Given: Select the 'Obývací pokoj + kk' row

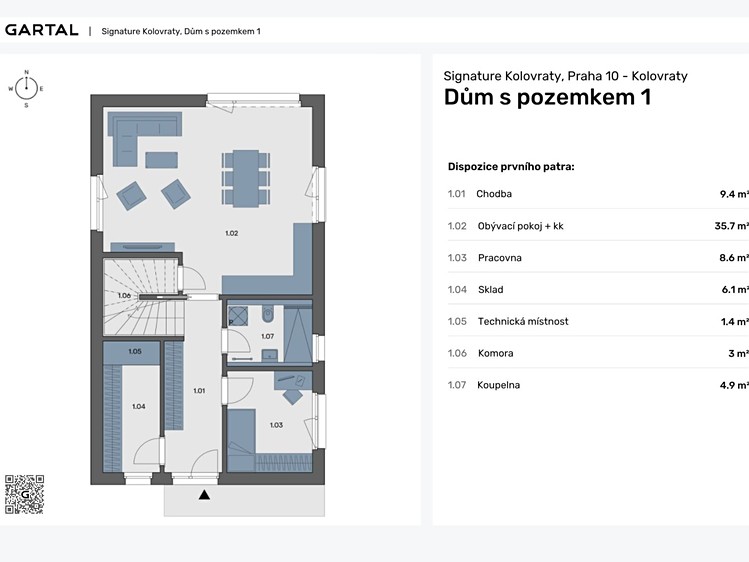Looking at the screenshot, I should 598,226.
